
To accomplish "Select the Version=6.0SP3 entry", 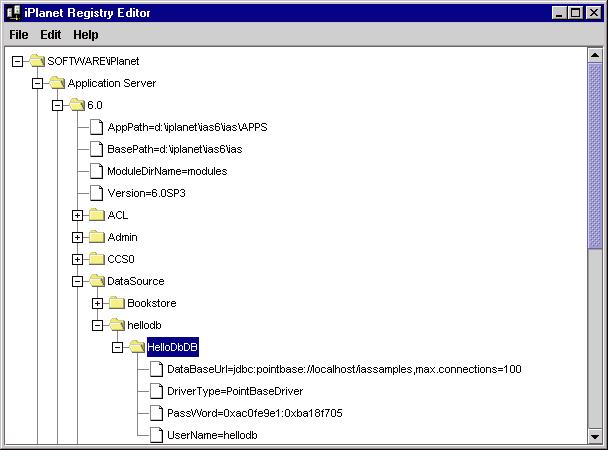I will pos(147,193).
